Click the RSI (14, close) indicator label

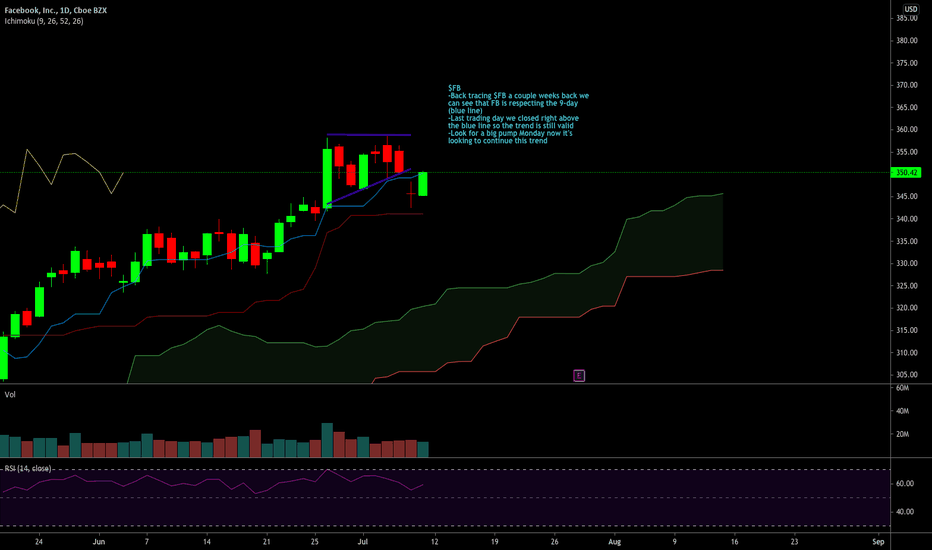27,469
